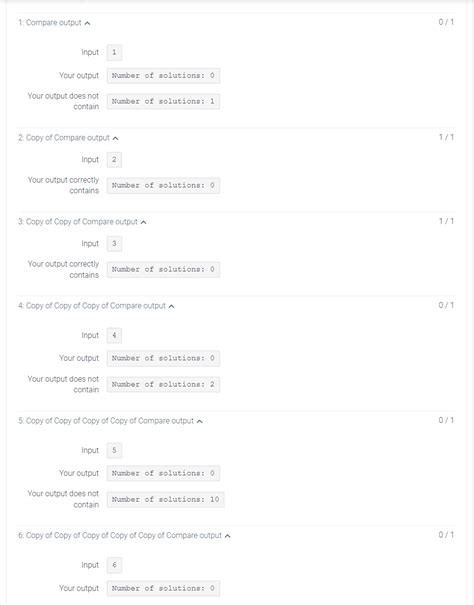This screenshot has width=474, height=605.
Task: Click test 1 score 0 / 1
Action: pos(446,22)
